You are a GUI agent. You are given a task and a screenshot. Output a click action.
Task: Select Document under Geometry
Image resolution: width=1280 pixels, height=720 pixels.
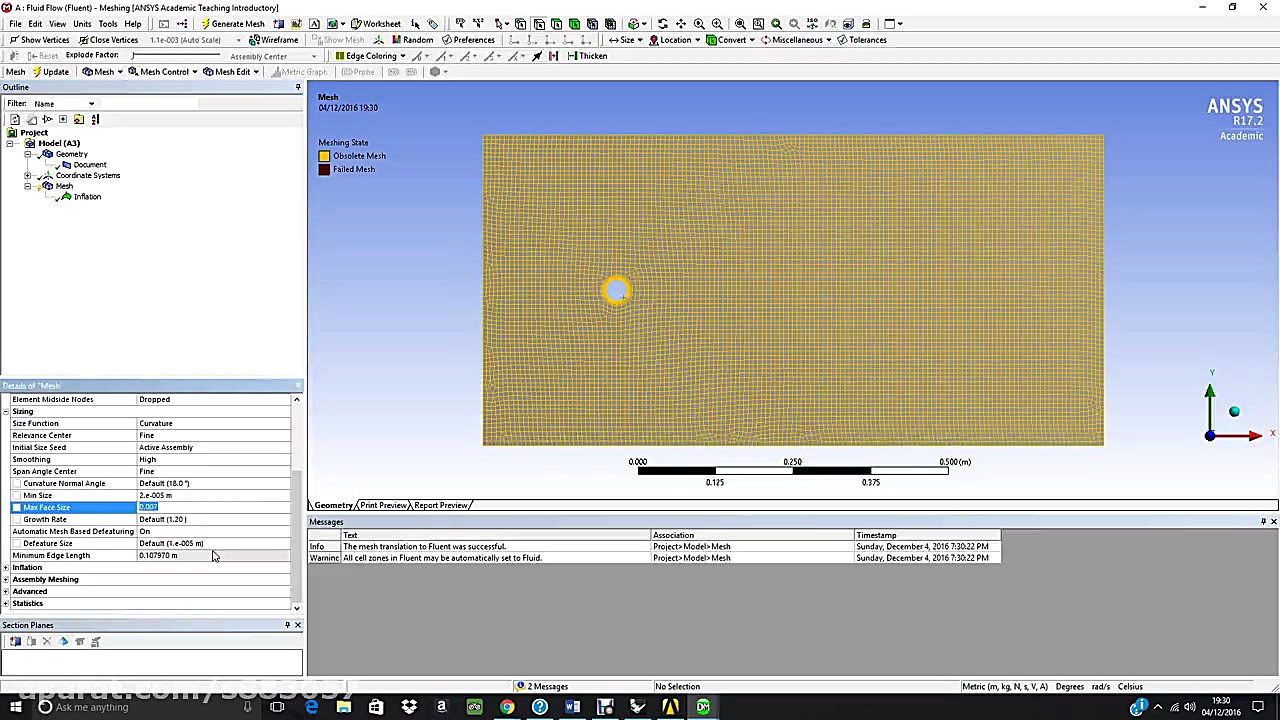(89, 165)
